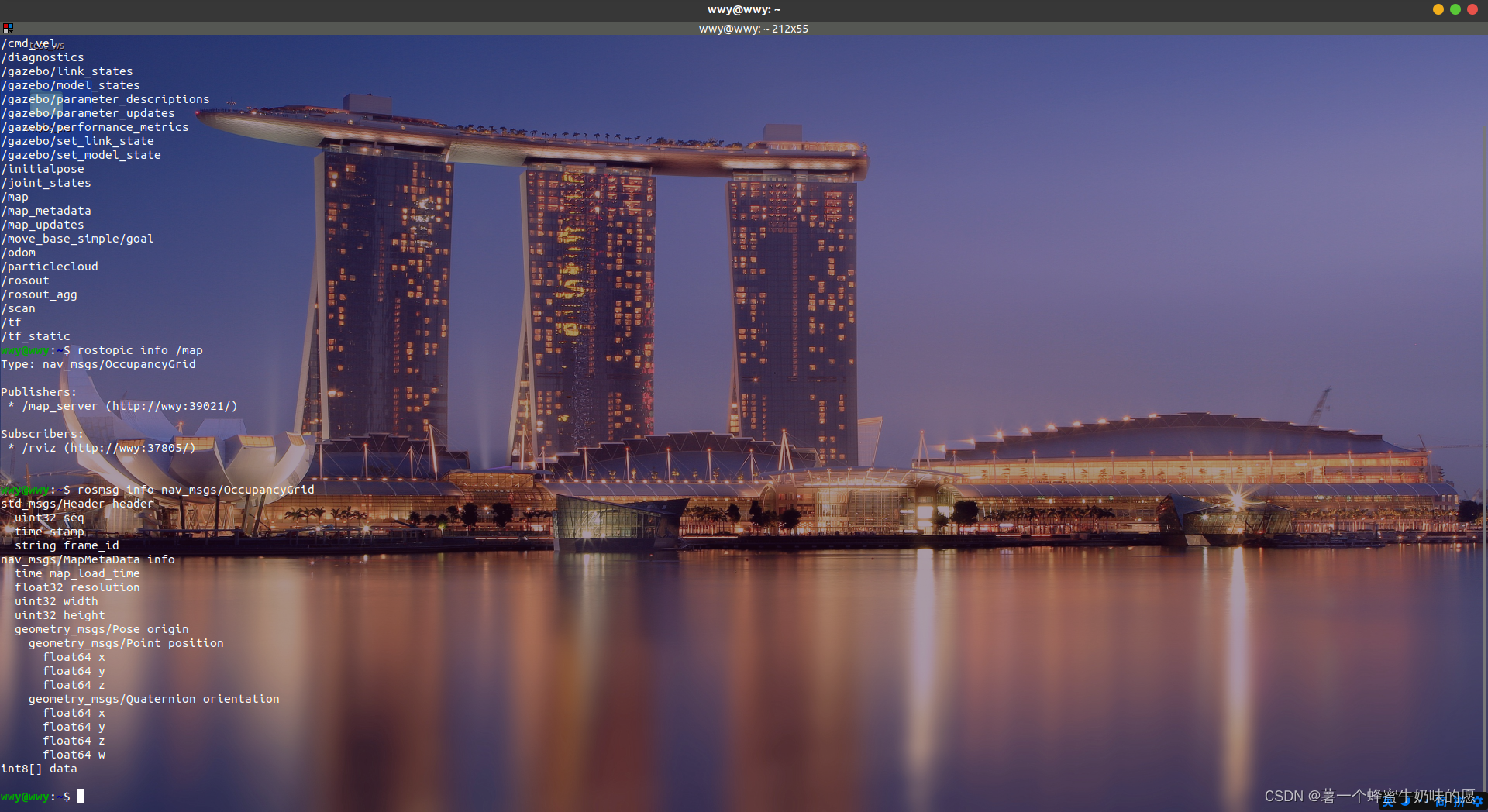
Task: Click the '/scan' topic line
Action: [x=19, y=308]
